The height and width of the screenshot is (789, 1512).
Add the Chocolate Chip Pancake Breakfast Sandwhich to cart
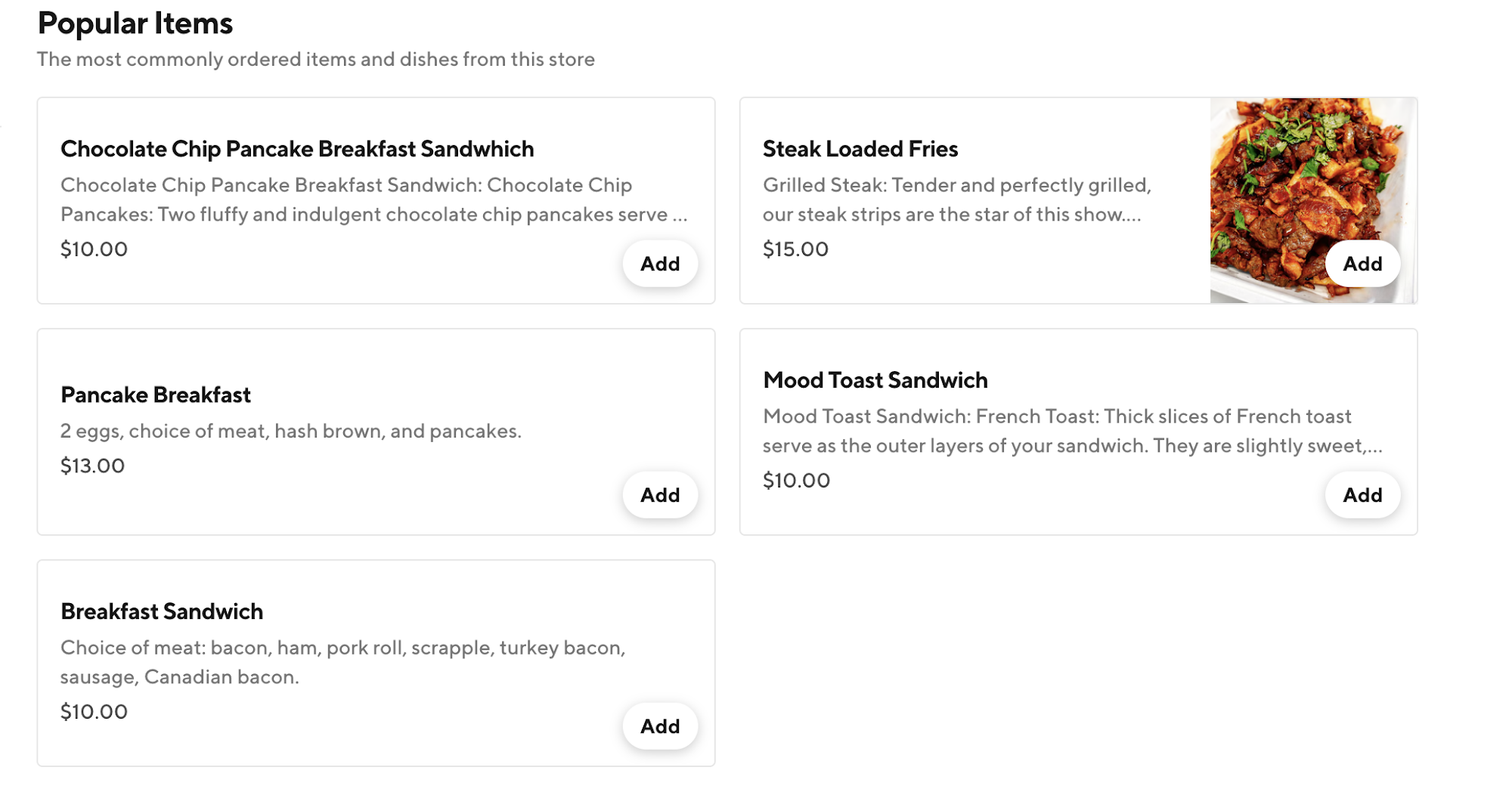coord(659,264)
